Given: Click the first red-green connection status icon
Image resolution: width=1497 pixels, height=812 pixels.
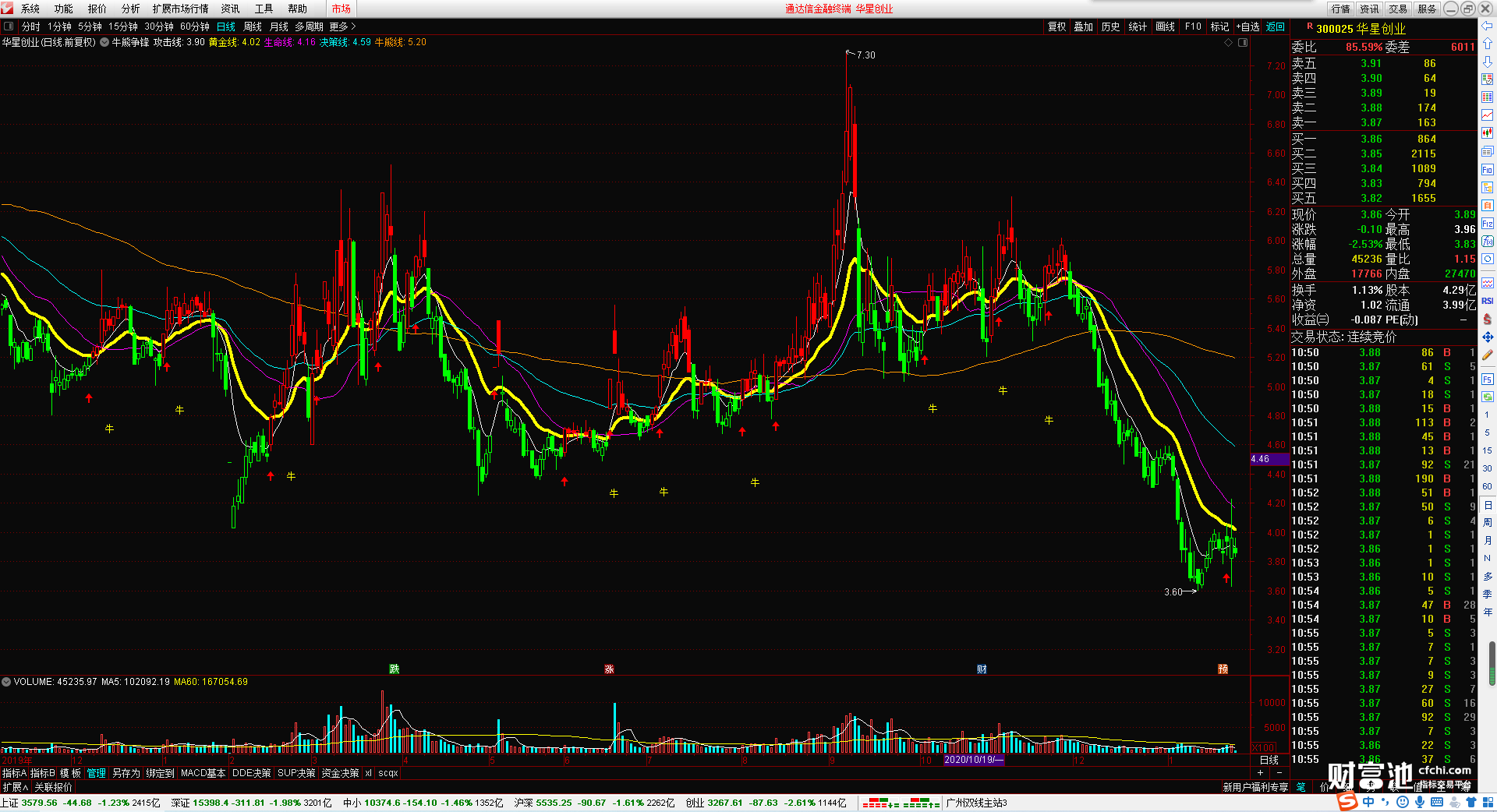Looking at the screenshot, I should coord(881,803).
